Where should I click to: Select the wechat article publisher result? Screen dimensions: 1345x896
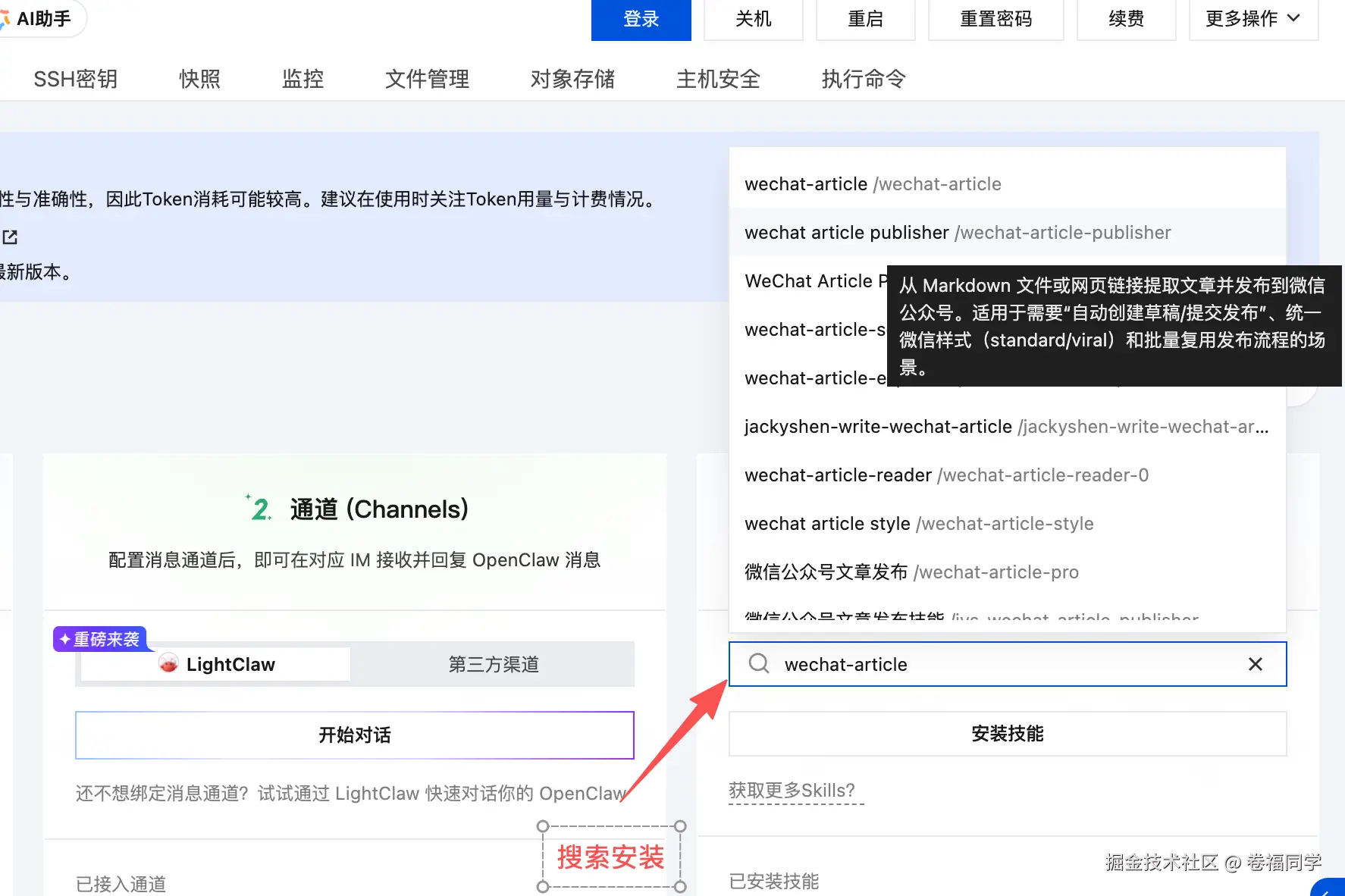[1007, 233]
